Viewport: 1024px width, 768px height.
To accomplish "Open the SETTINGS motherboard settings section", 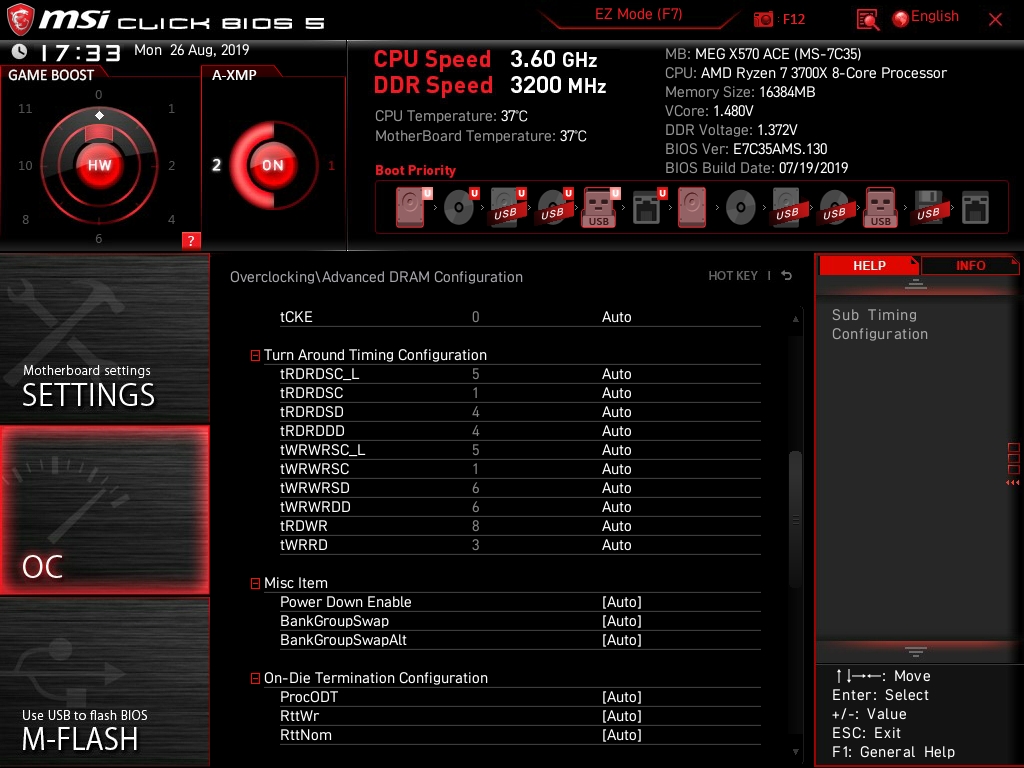I will coord(104,338).
